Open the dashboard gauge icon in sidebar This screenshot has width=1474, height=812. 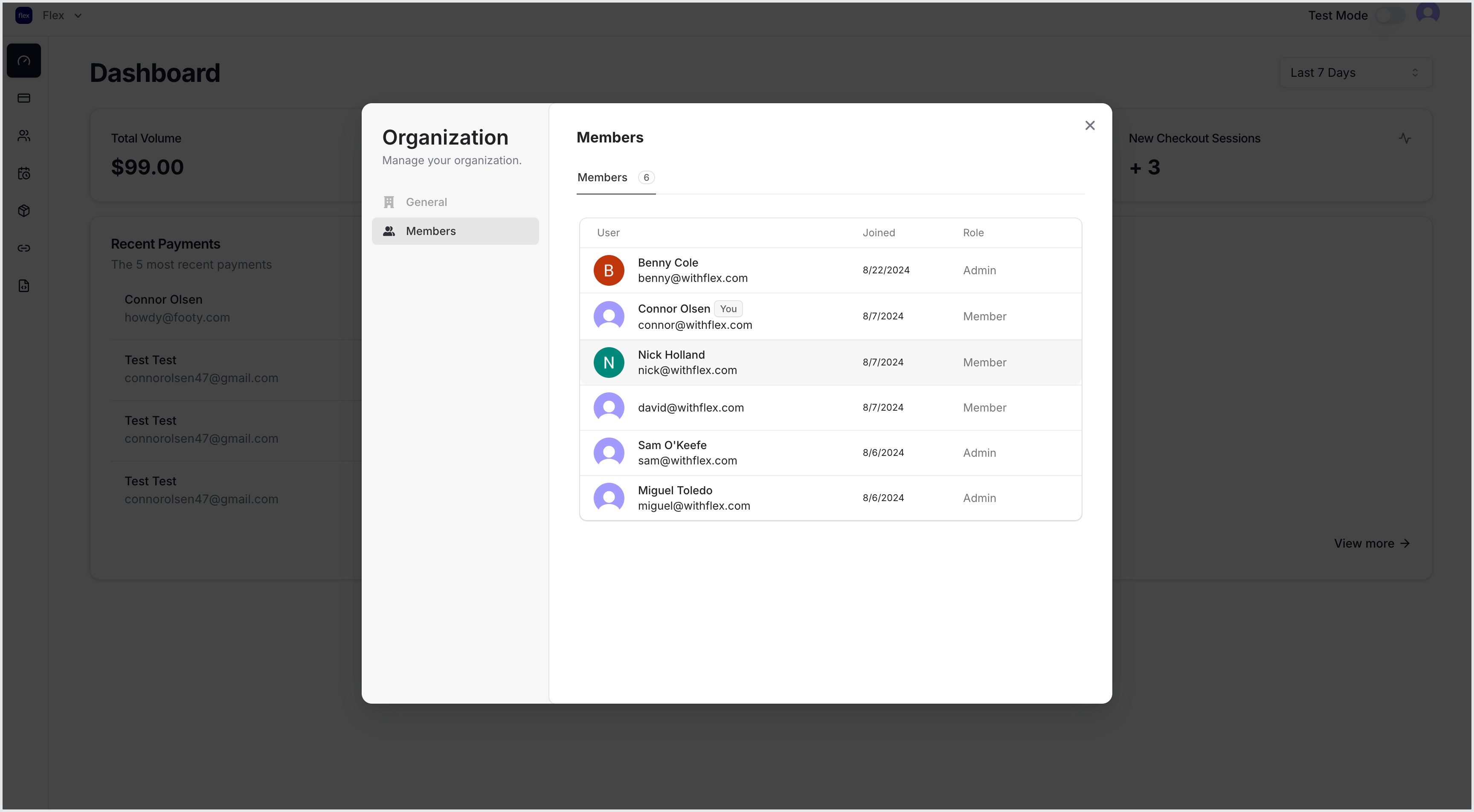[x=23, y=61]
